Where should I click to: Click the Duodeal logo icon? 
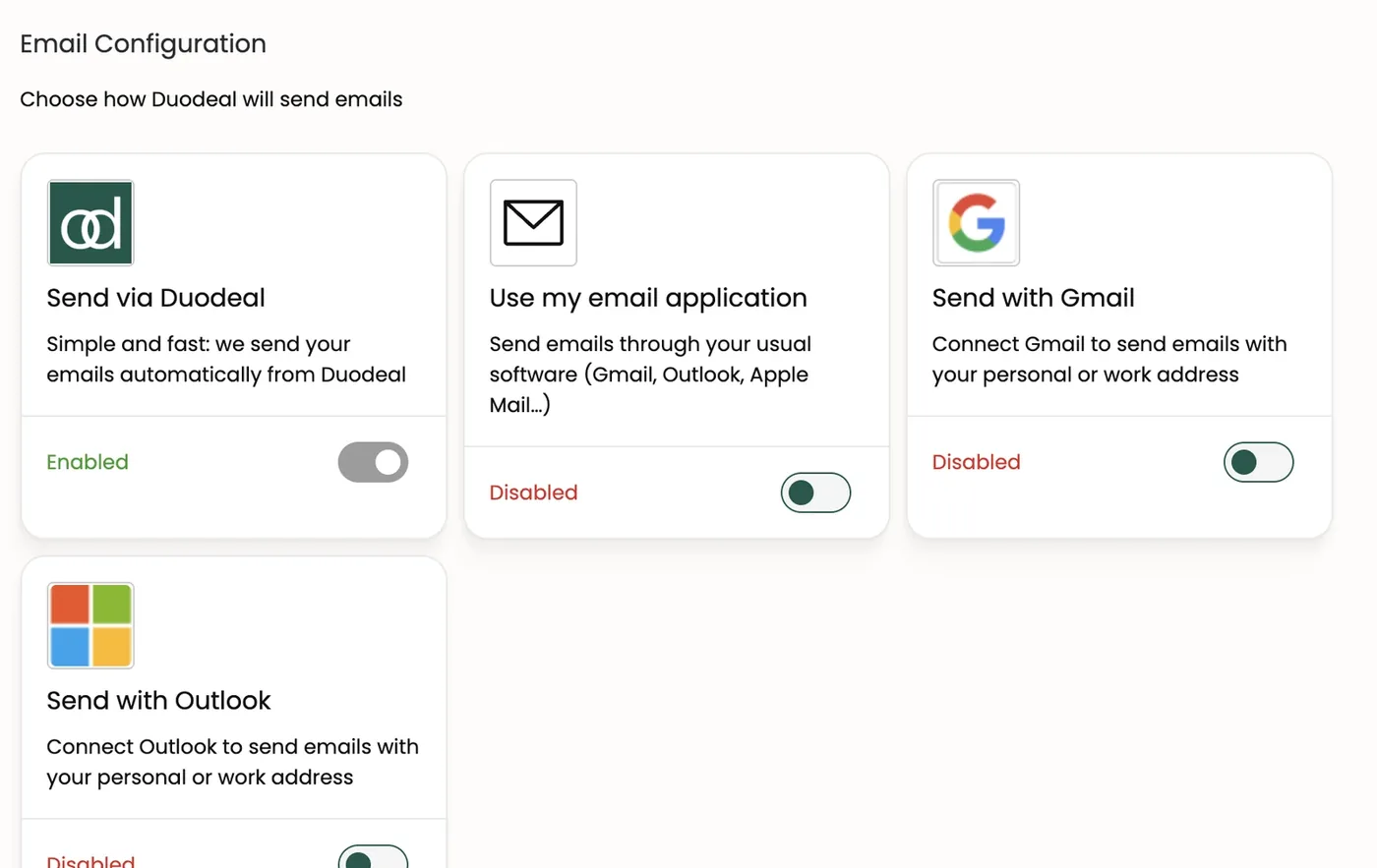point(90,223)
